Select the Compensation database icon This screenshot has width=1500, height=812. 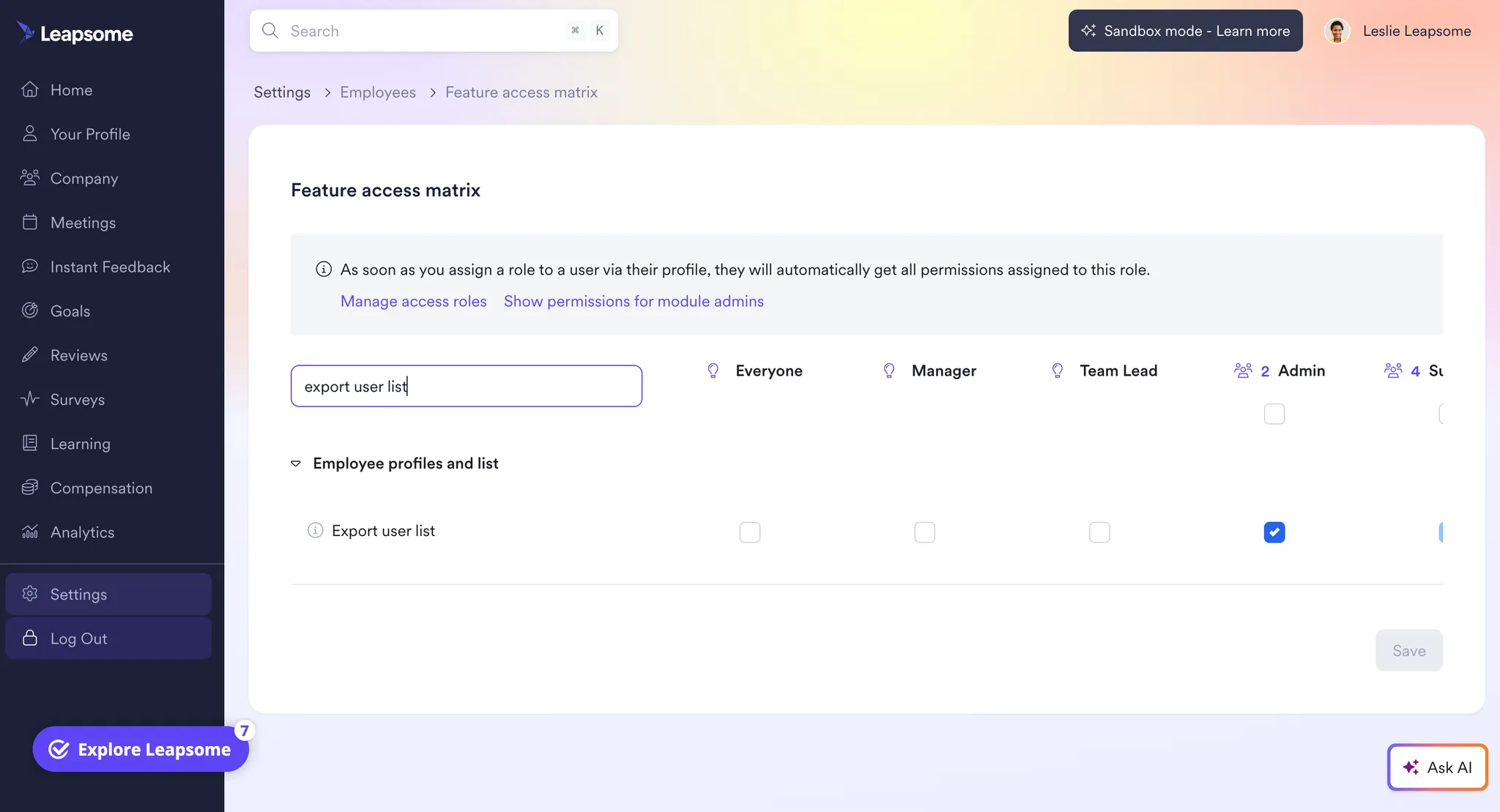tap(30, 487)
